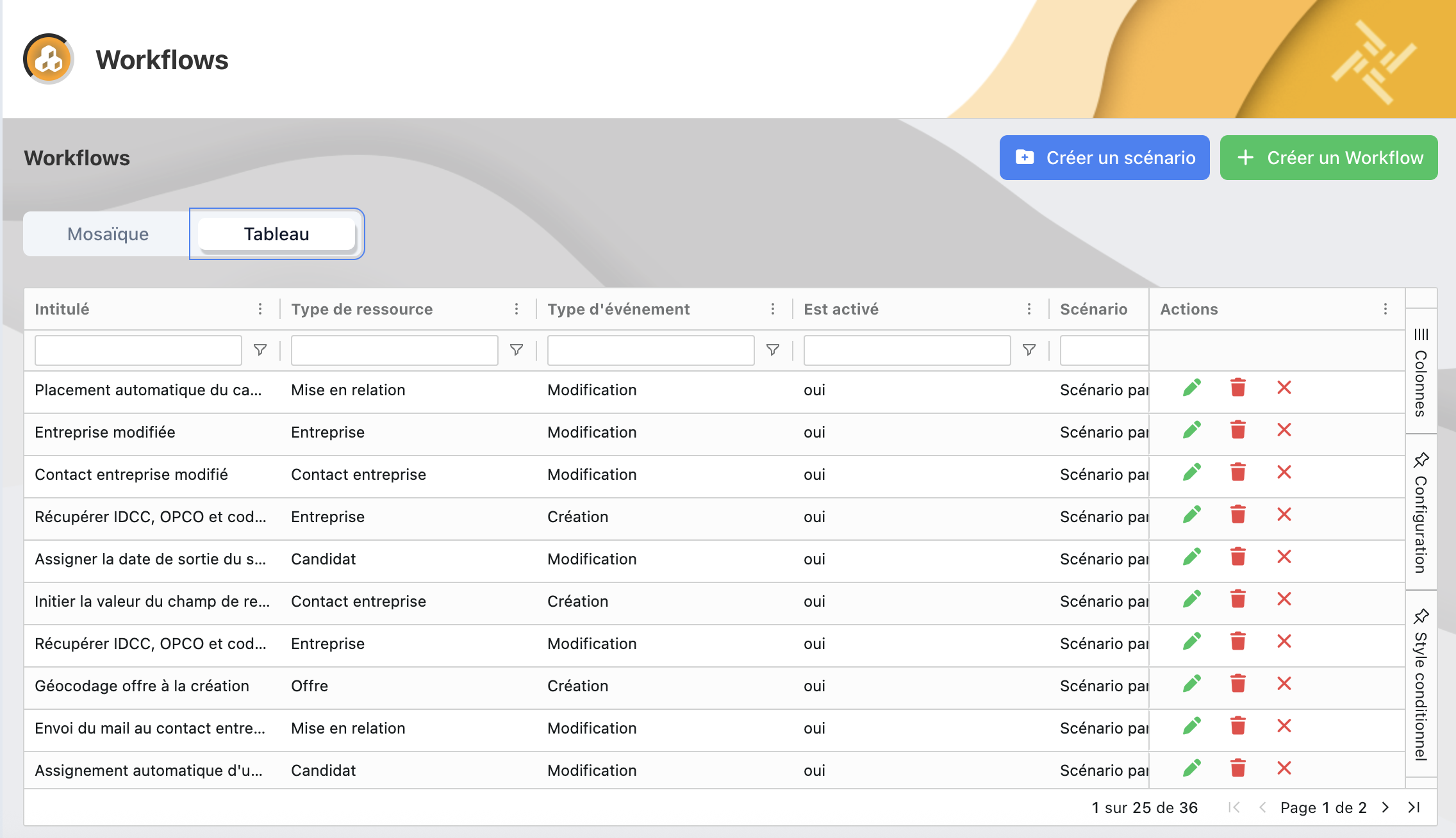Click the Créer un Workflow button
The width and height of the screenshot is (1456, 838).
click(1329, 158)
